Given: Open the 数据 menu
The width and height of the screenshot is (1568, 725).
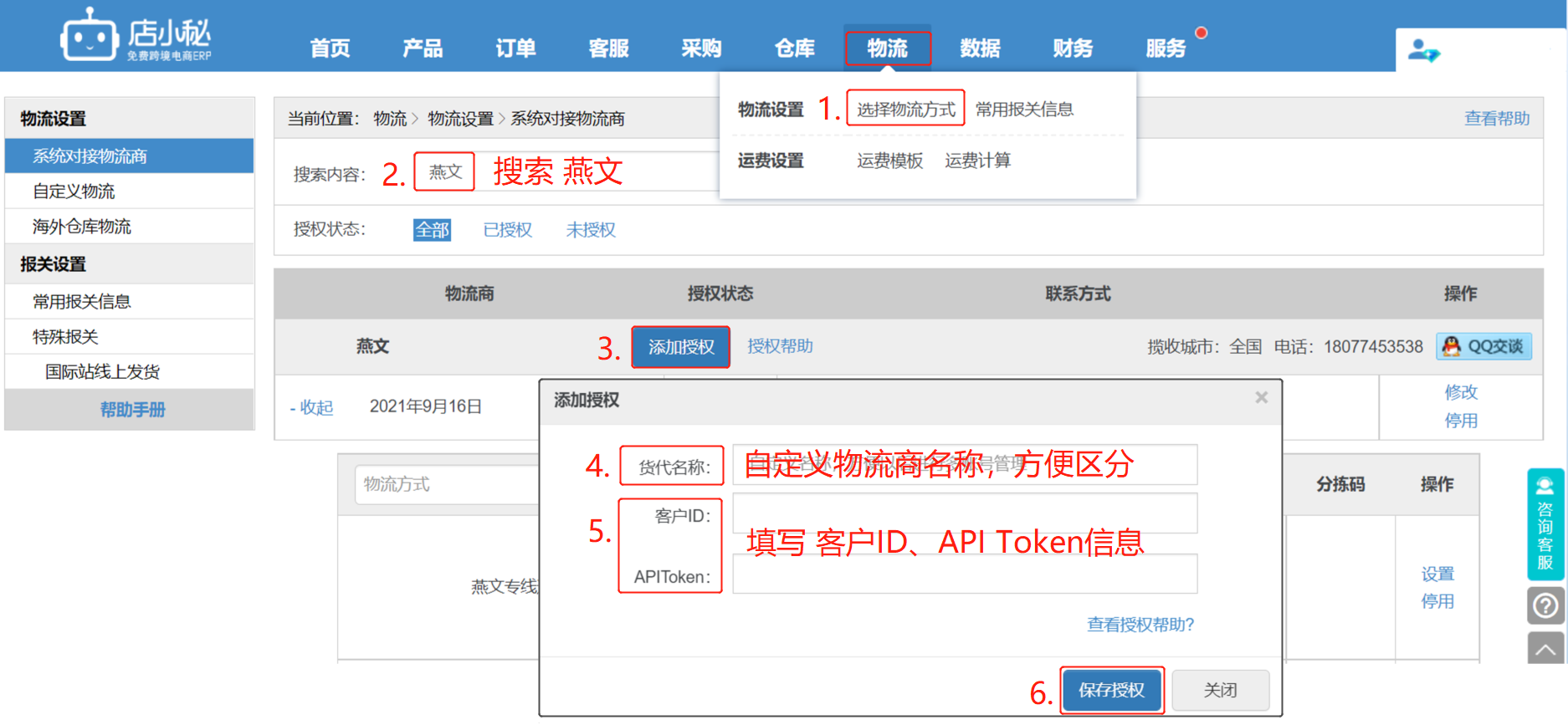Looking at the screenshot, I should click(x=980, y=49).
